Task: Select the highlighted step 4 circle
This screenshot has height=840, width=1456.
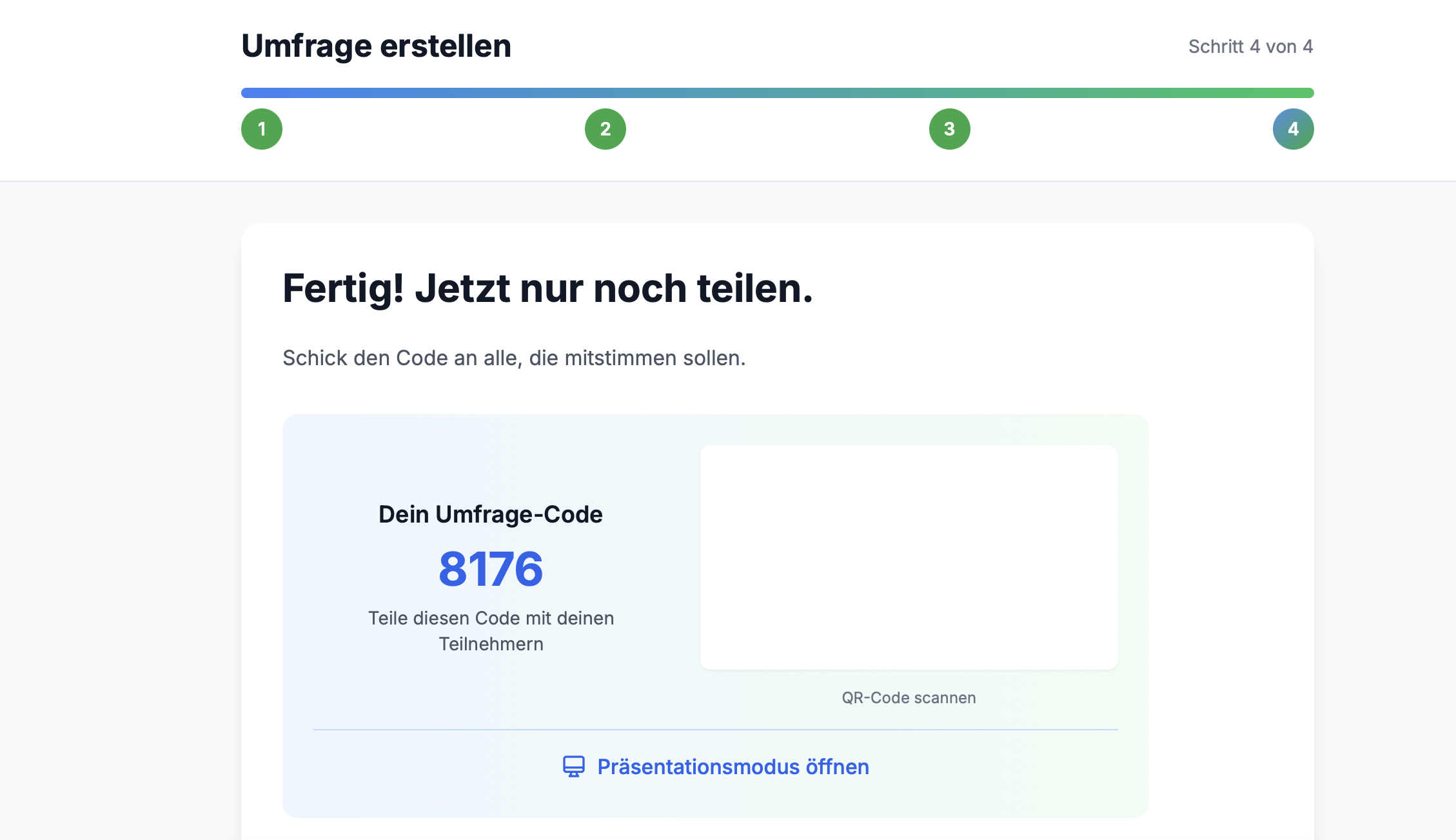Action: [x=1293, y=129]
